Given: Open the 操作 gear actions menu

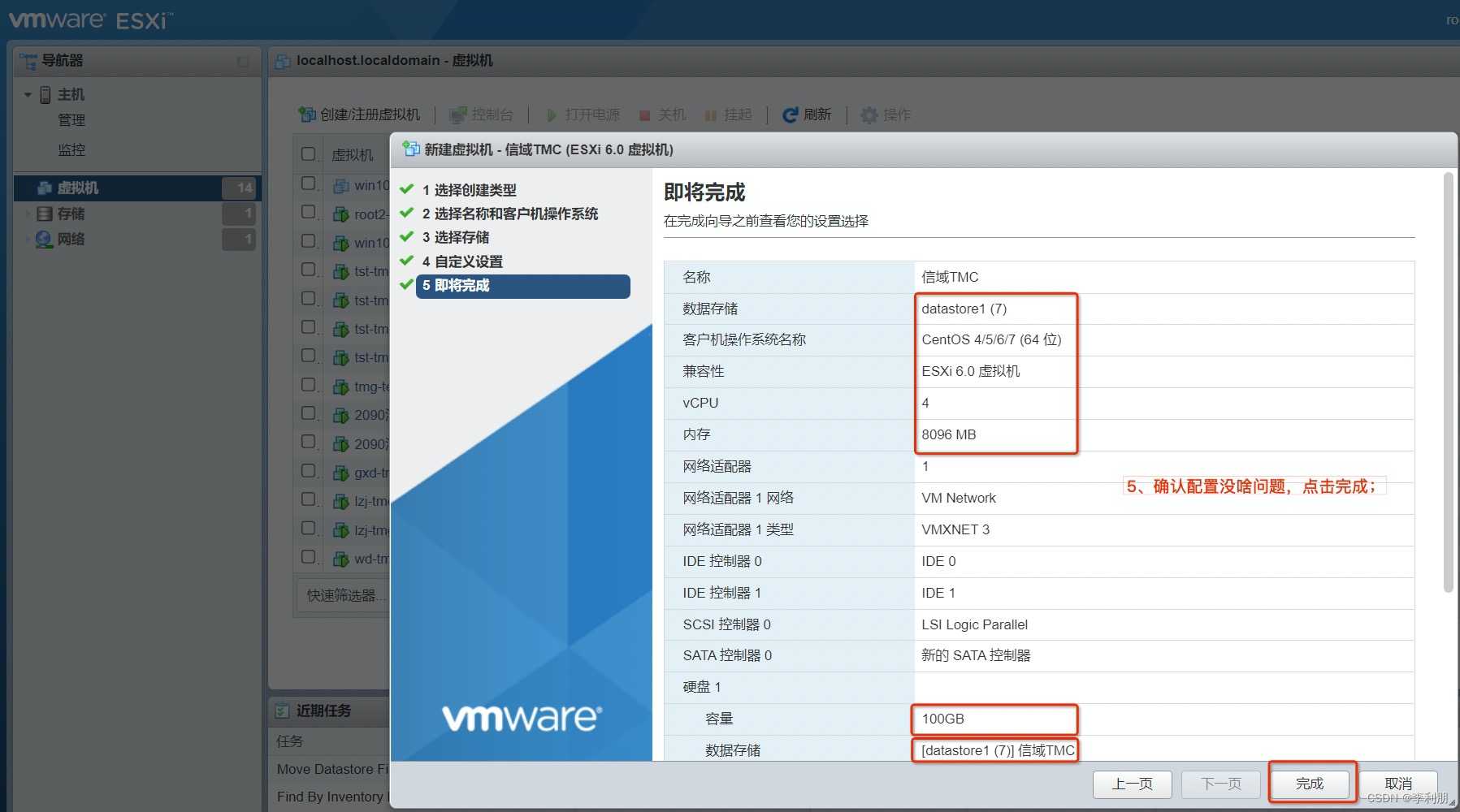Looking at the screenshot, I should point(886,114).
